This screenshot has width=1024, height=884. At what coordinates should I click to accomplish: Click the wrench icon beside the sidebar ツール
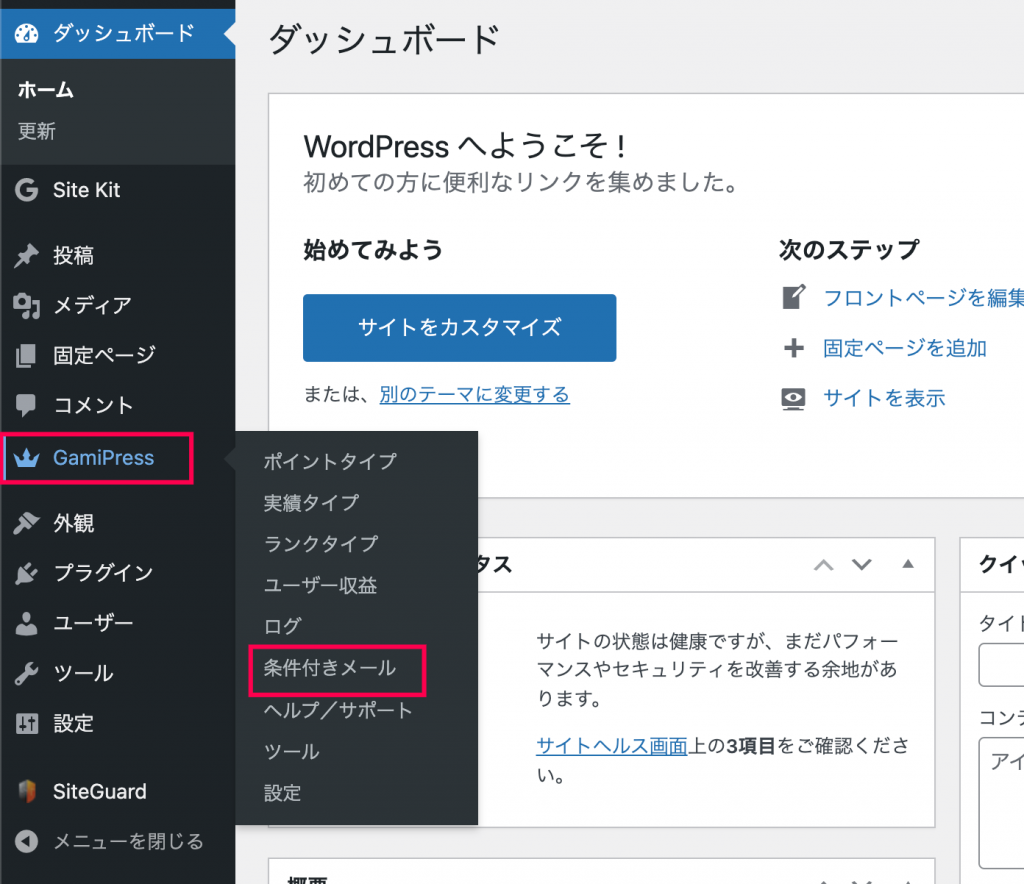(x=27, y=673)
